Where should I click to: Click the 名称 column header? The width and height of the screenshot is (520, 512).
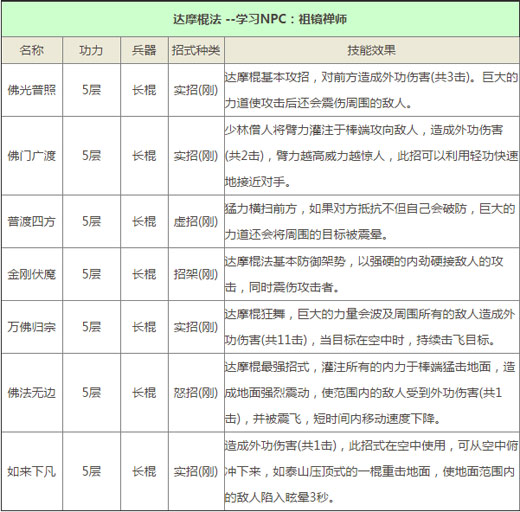32,50
